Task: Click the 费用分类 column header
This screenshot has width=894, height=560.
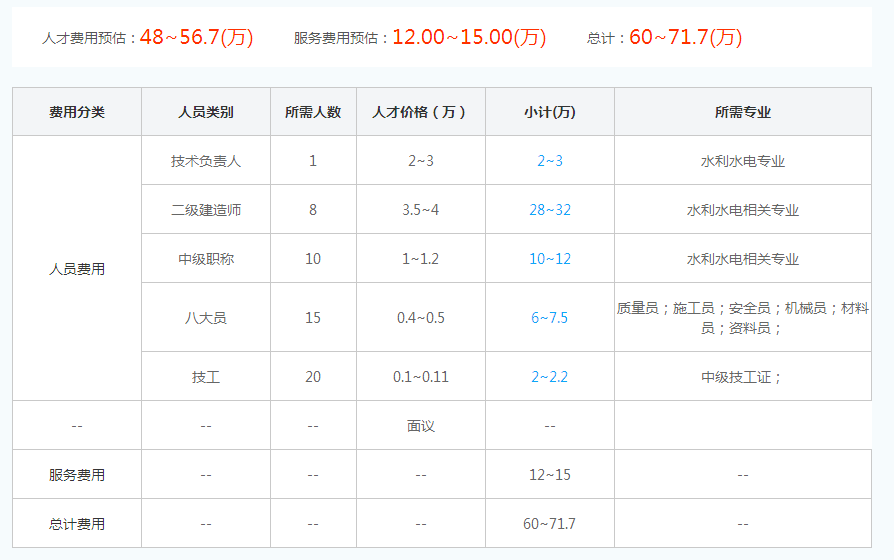Action: 77,112
